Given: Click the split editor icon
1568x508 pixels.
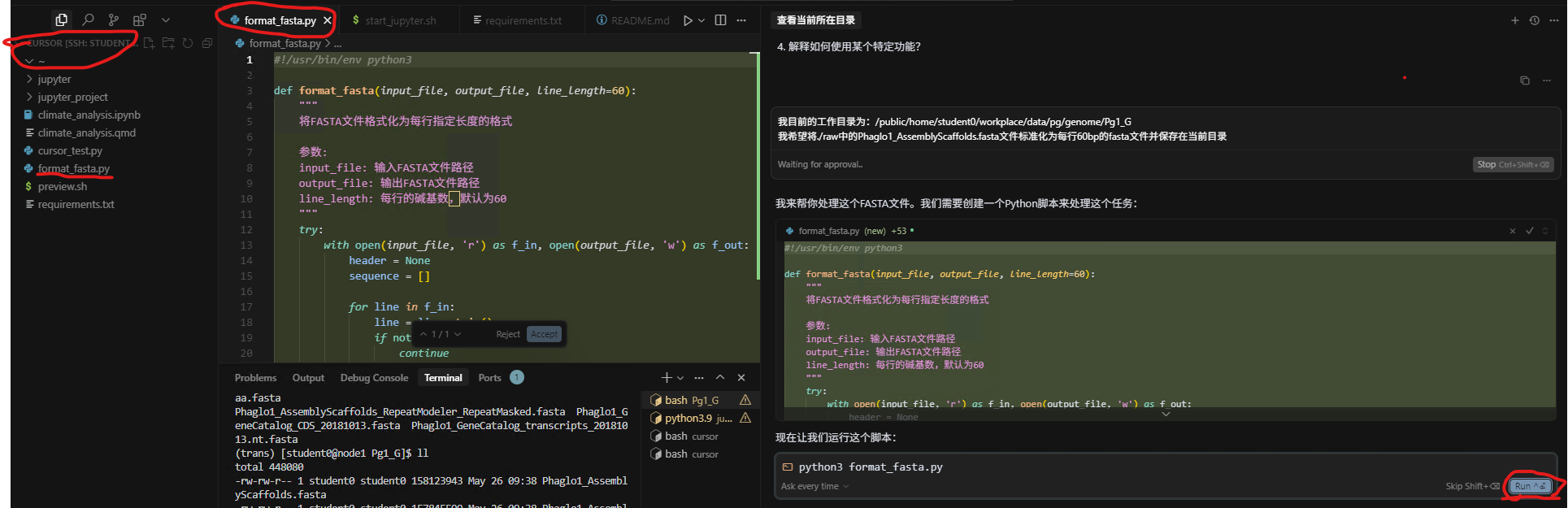Looking at the screenshot, I should (720, 20).
